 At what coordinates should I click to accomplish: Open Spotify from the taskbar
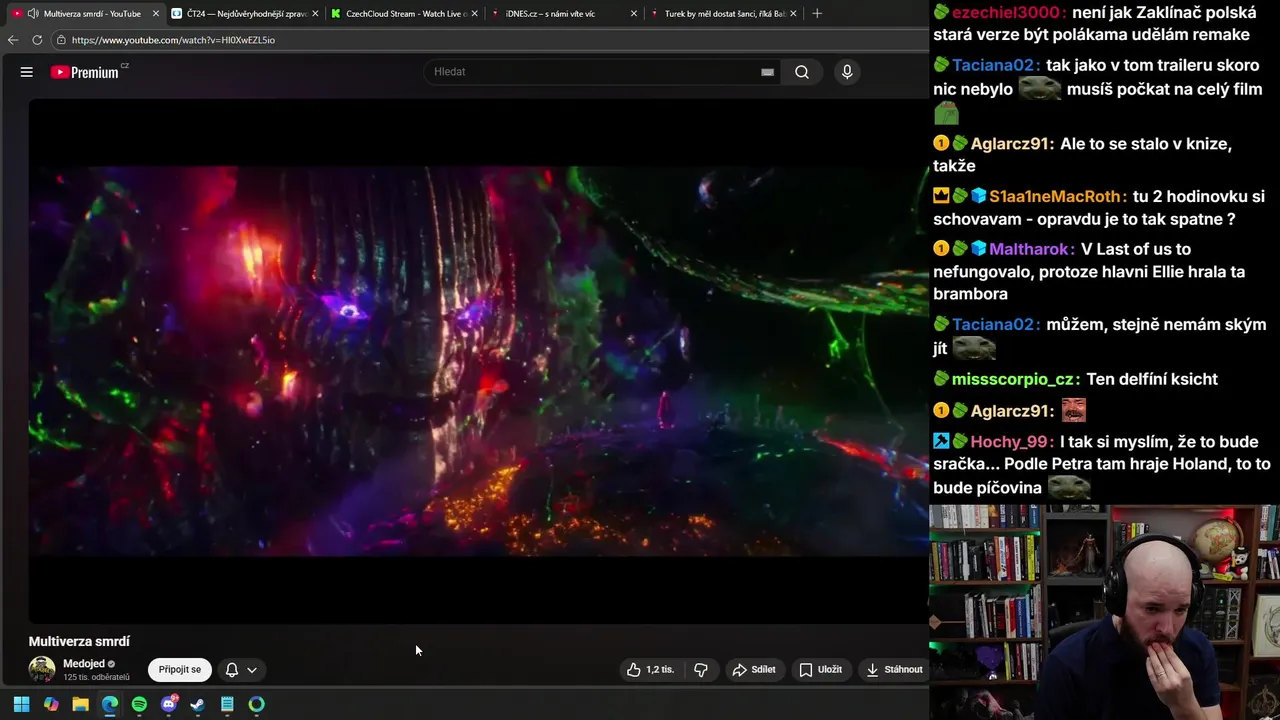pyautogui.click(x=139, y=704)
